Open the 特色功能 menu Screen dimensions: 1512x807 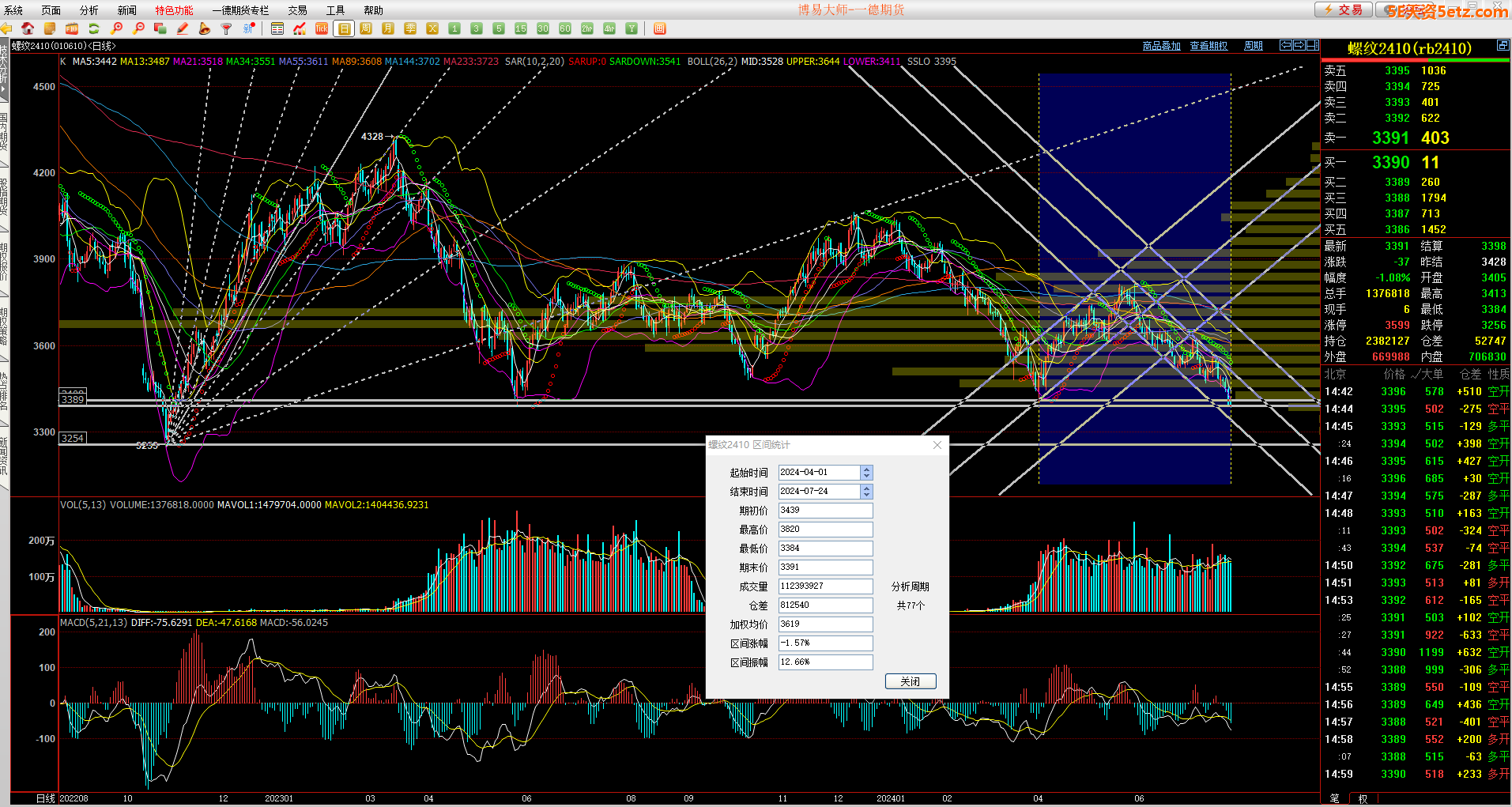coord(174,10)
